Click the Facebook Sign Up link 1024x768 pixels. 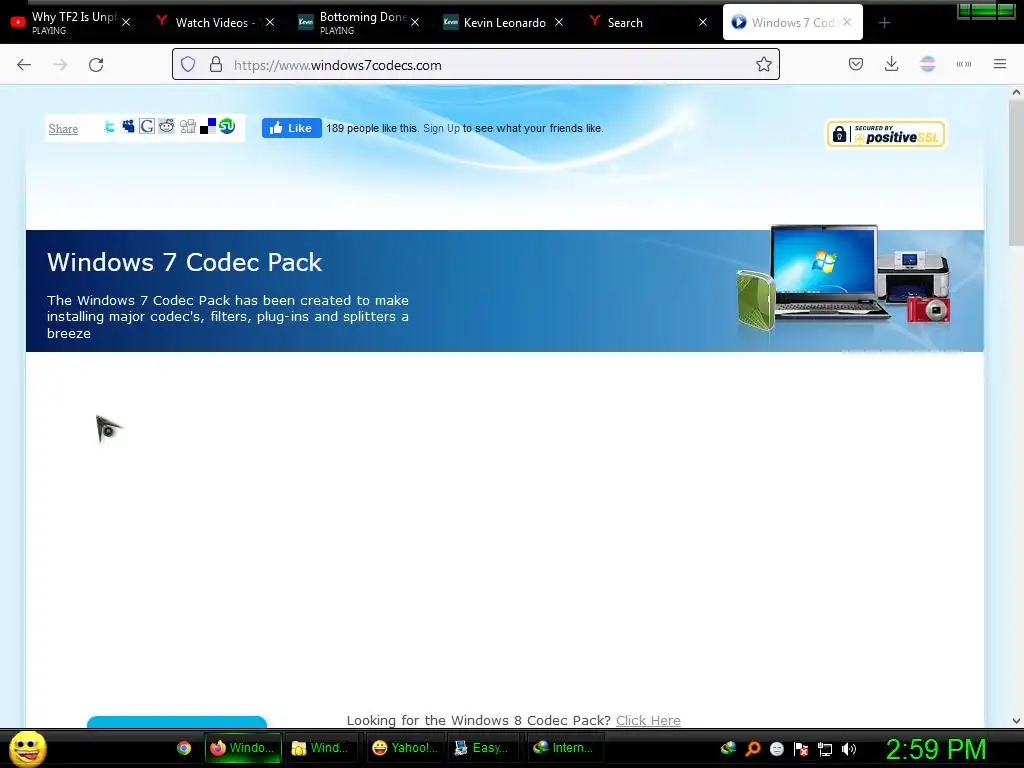click(x=441, y=128)
